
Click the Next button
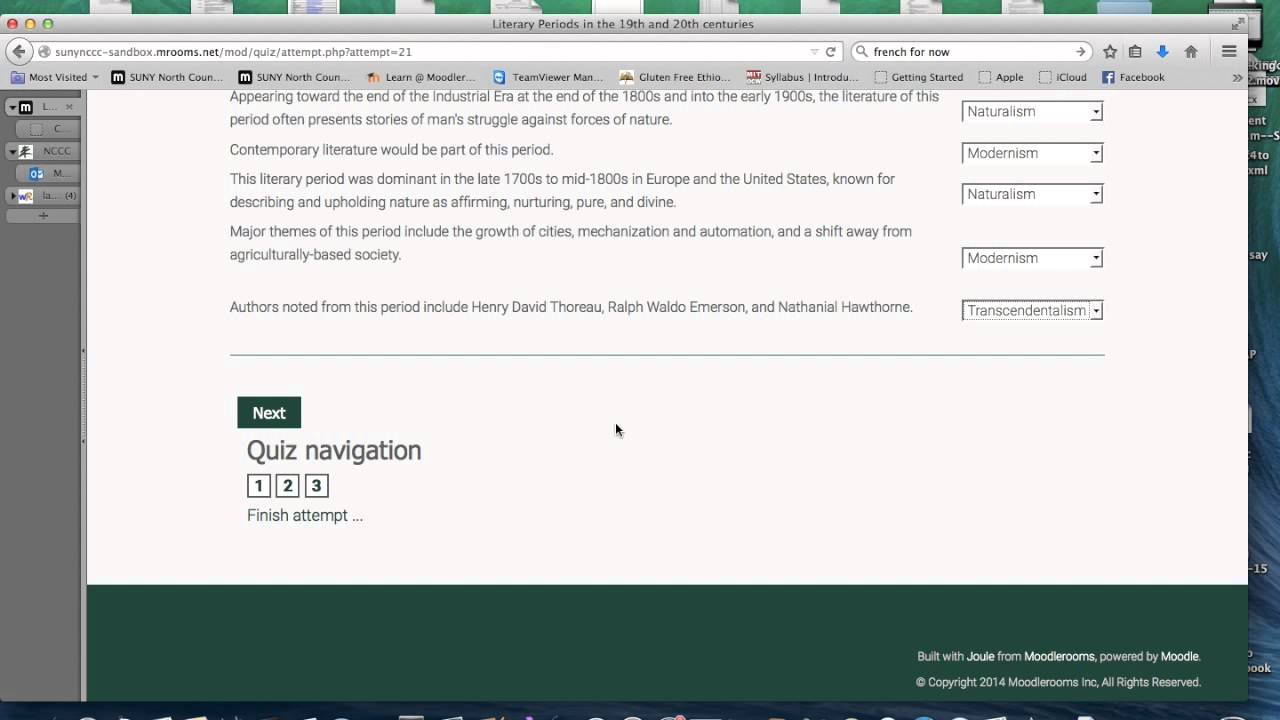(x=269, y=413)
